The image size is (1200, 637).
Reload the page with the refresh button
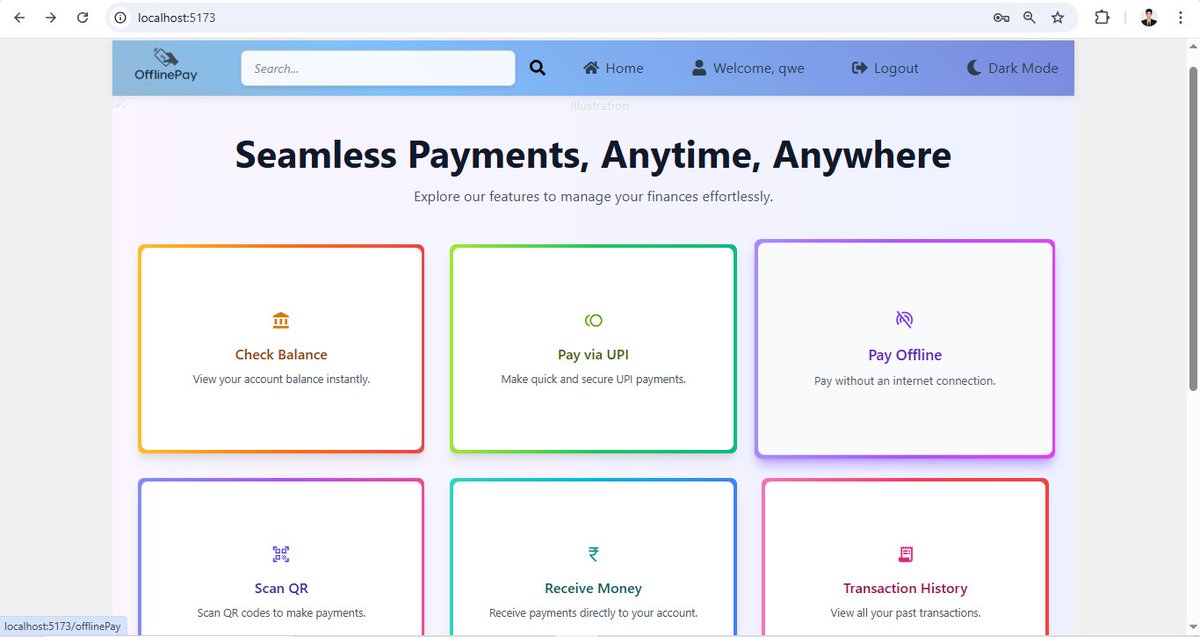click(83, 18)
